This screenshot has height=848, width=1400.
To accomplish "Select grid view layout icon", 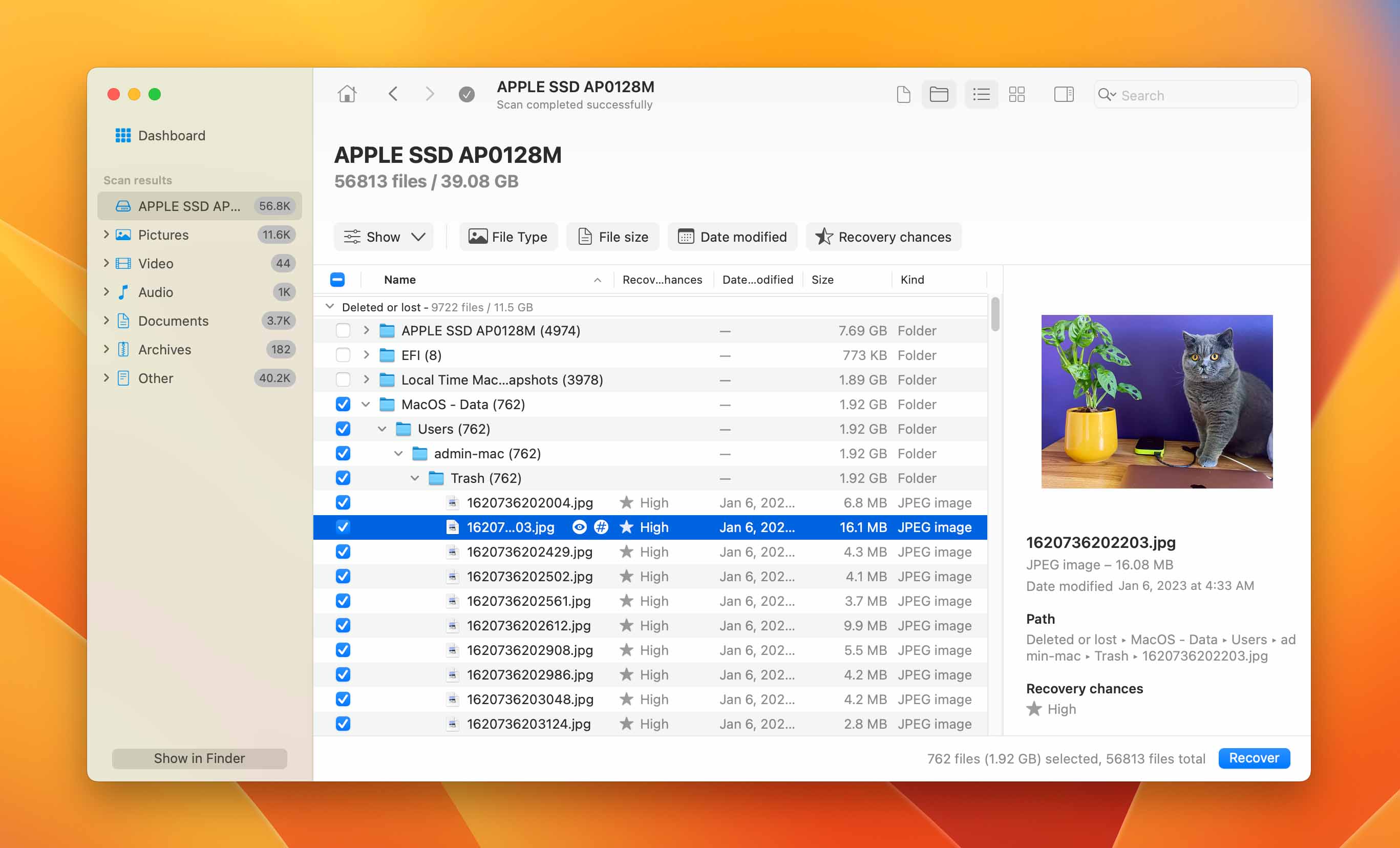I will [x=1016, y=94].
